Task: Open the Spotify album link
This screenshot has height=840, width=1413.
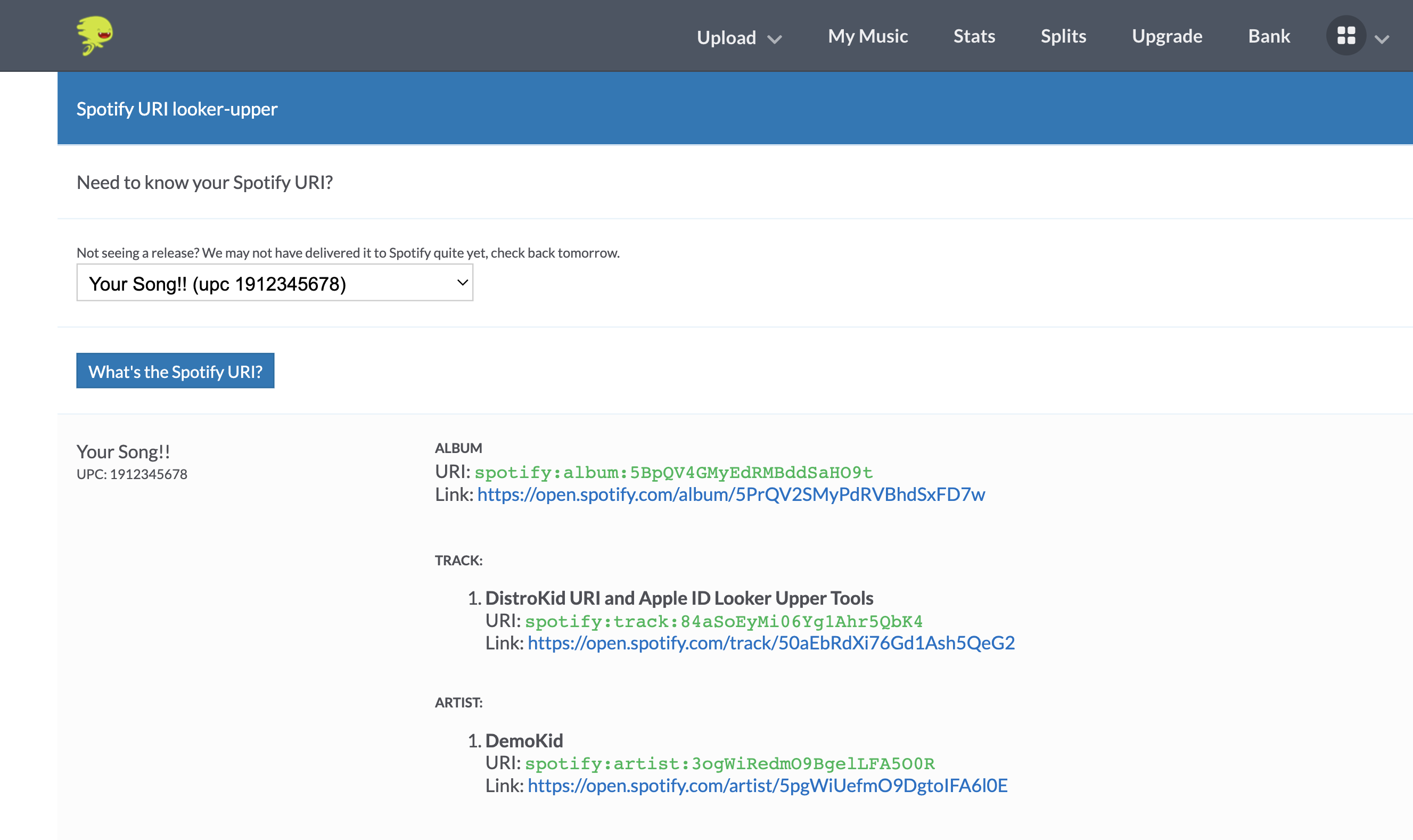Action: click(x=731, y=494)
